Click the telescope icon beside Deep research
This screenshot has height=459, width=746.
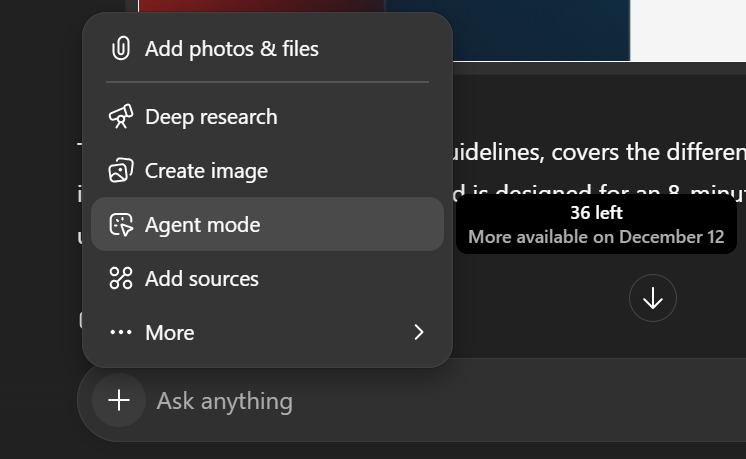tap(120, 117)
